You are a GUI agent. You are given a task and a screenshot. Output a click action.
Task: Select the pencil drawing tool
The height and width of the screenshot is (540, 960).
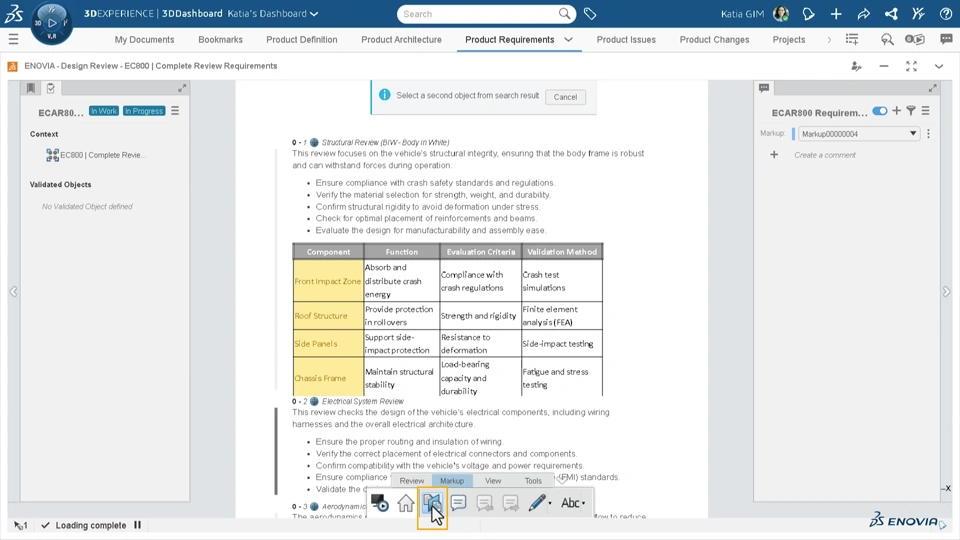point(536,503)
